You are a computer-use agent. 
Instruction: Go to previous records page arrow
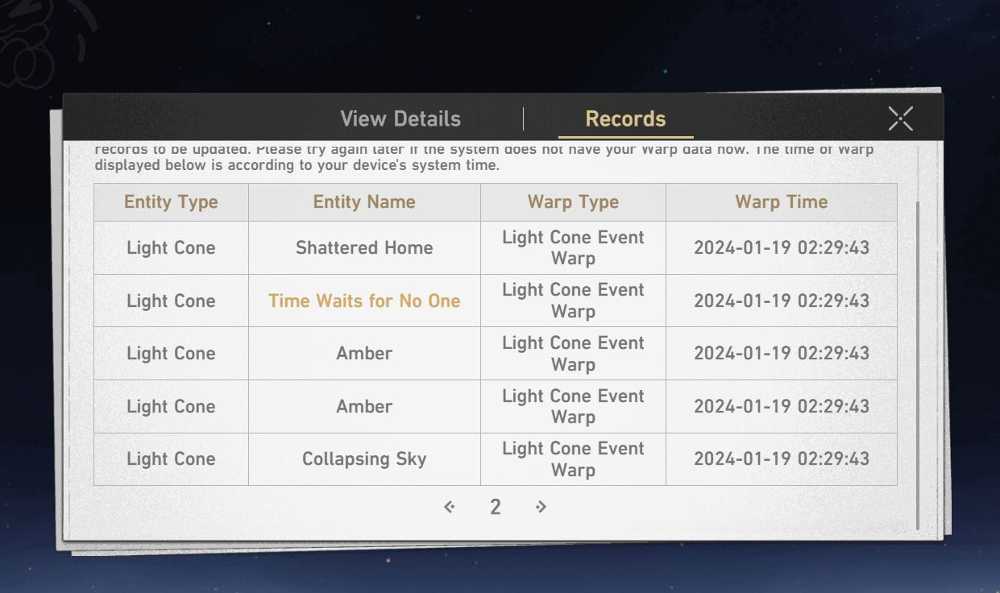pyautogui.click(x=450, y=507)
